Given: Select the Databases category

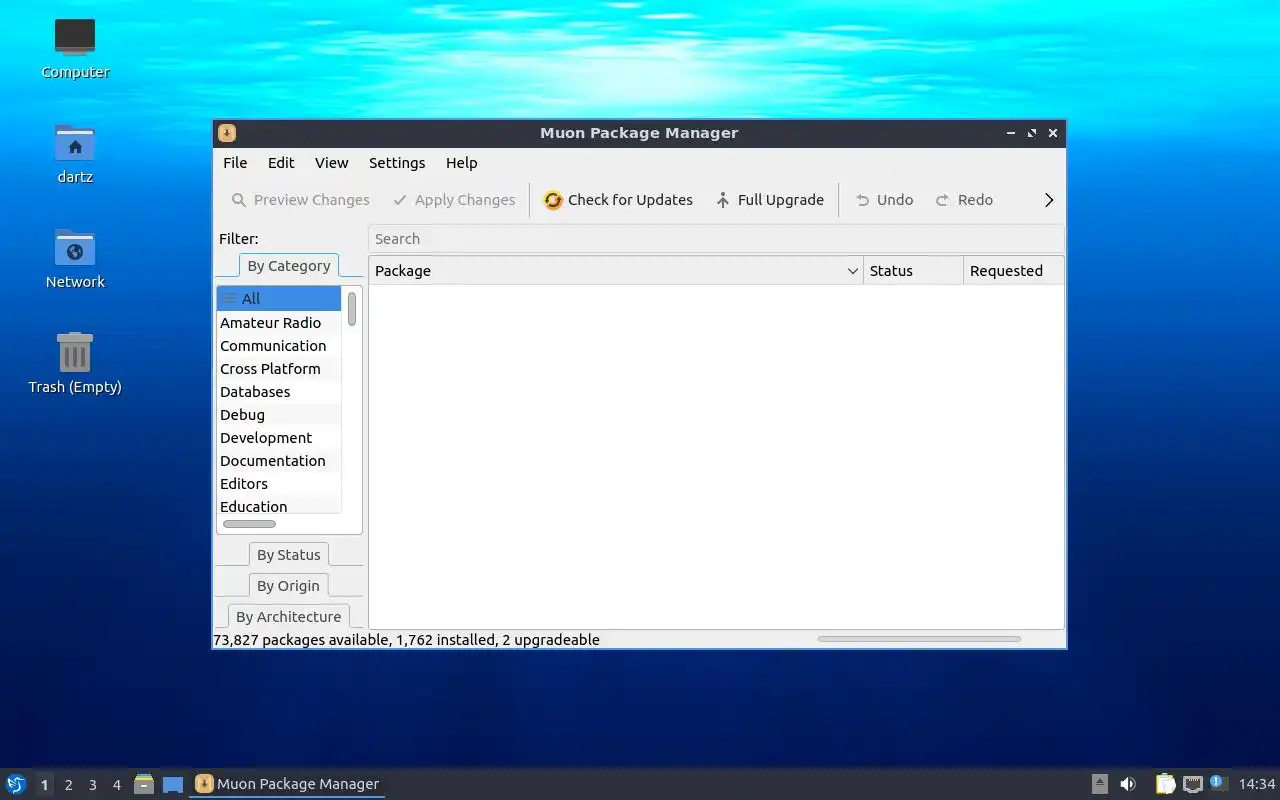Looking at the screenshot, I should click(279, 392).
